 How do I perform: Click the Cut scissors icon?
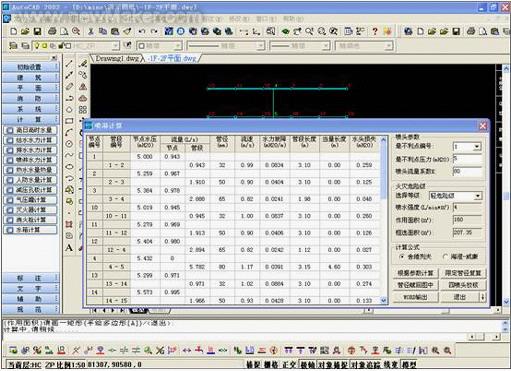(x=90, y=31)
